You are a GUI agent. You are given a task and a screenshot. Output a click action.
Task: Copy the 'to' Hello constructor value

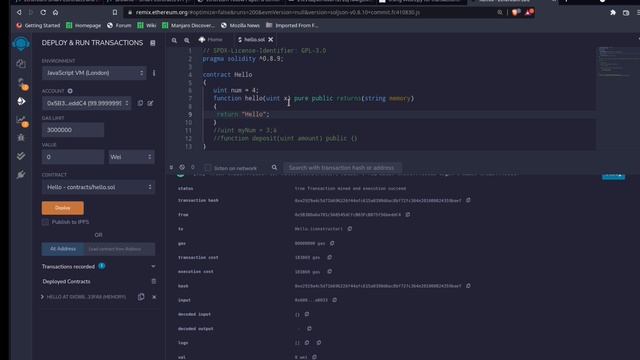pos(350,229)
